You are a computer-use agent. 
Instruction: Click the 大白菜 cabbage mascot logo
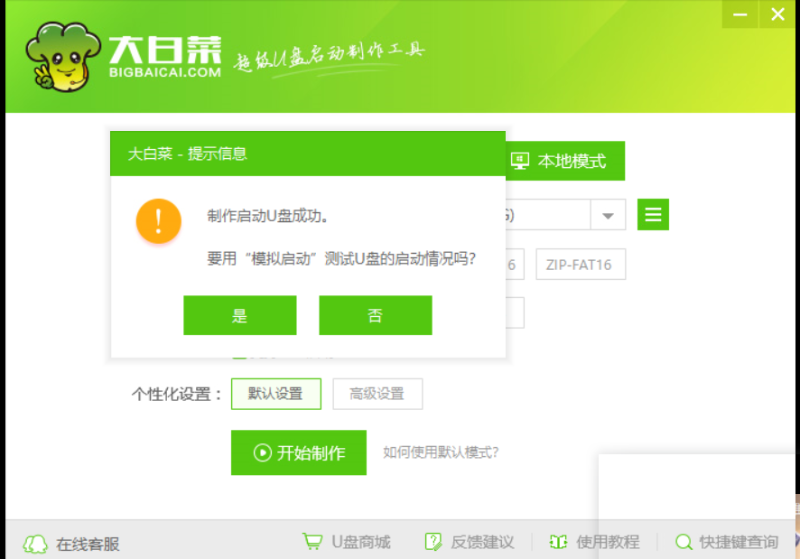(x=62, y=56)
